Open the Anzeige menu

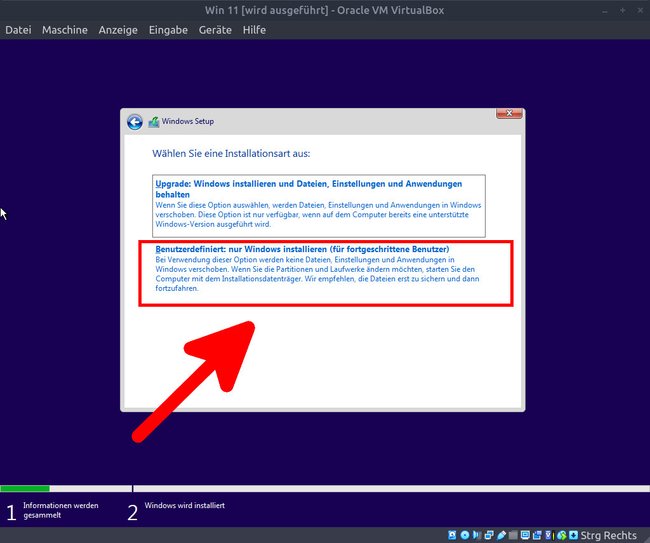[x=118, y=30]
